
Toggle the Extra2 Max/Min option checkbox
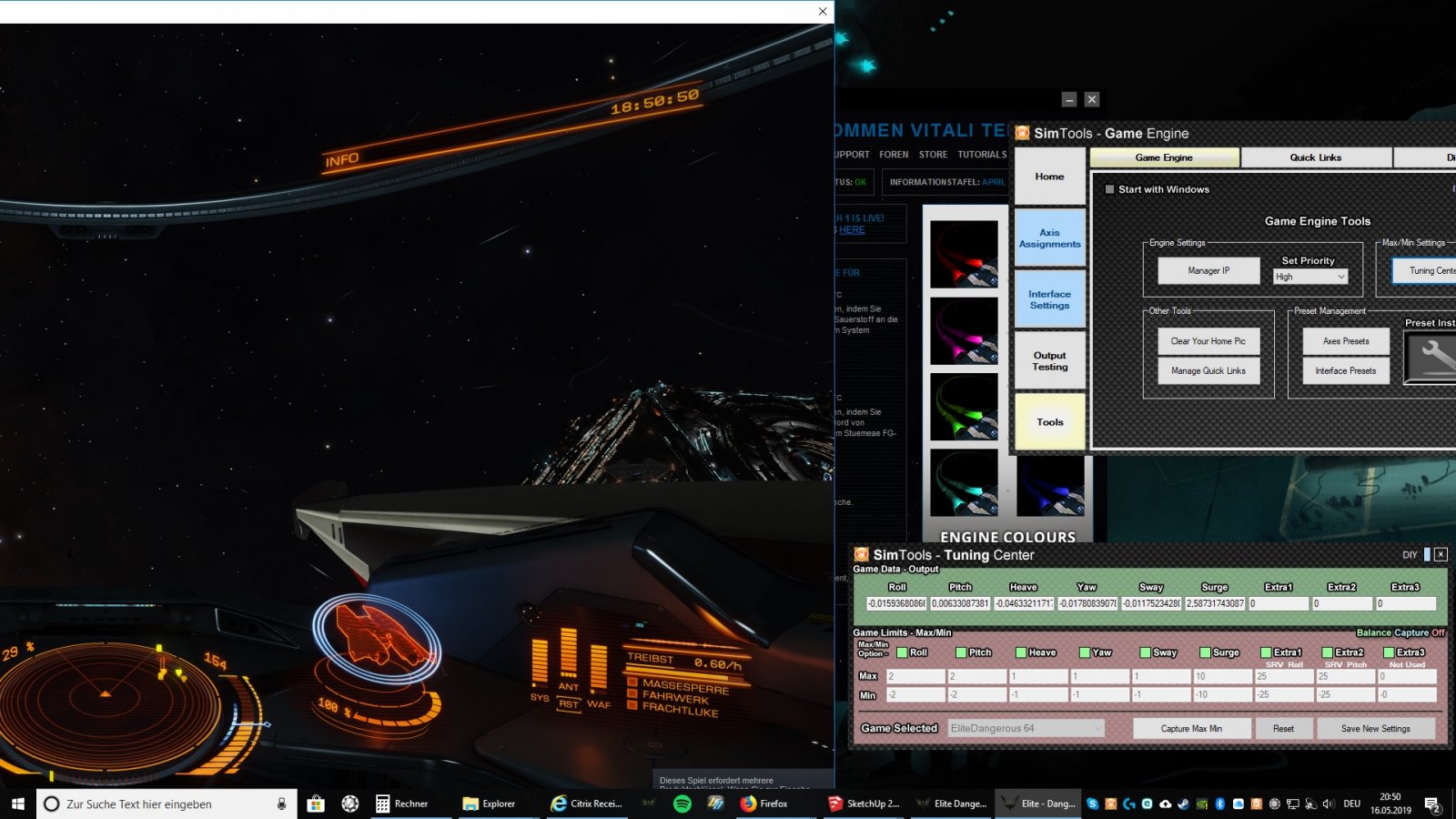click(1328, 652)
